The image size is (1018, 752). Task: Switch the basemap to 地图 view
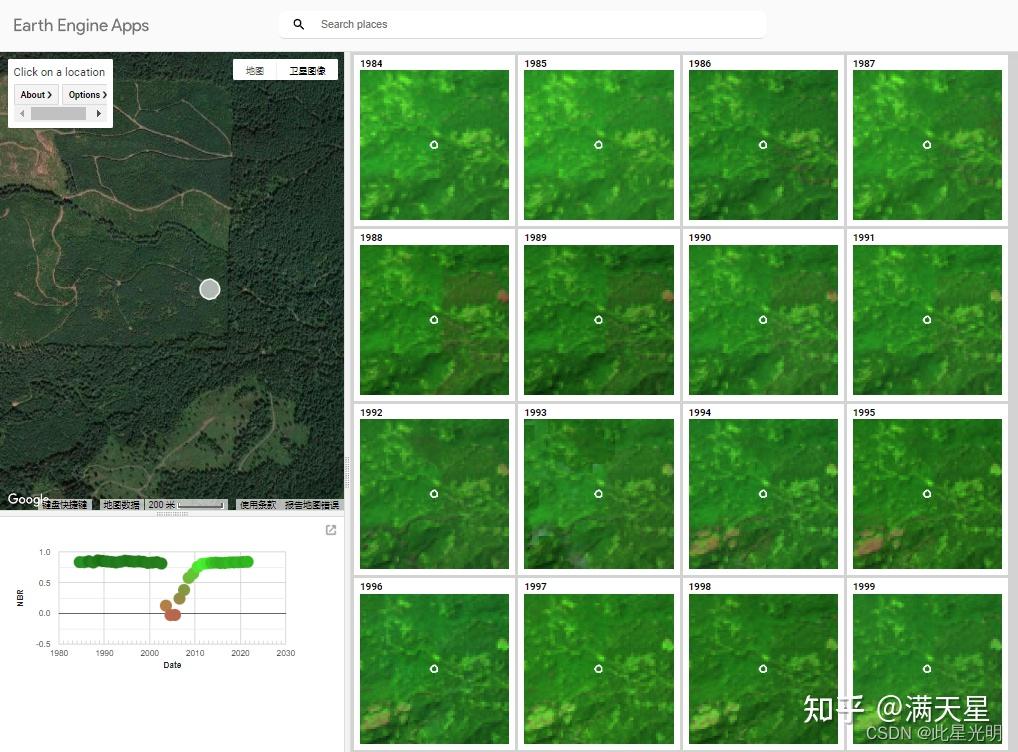click(x=254, y=70)
